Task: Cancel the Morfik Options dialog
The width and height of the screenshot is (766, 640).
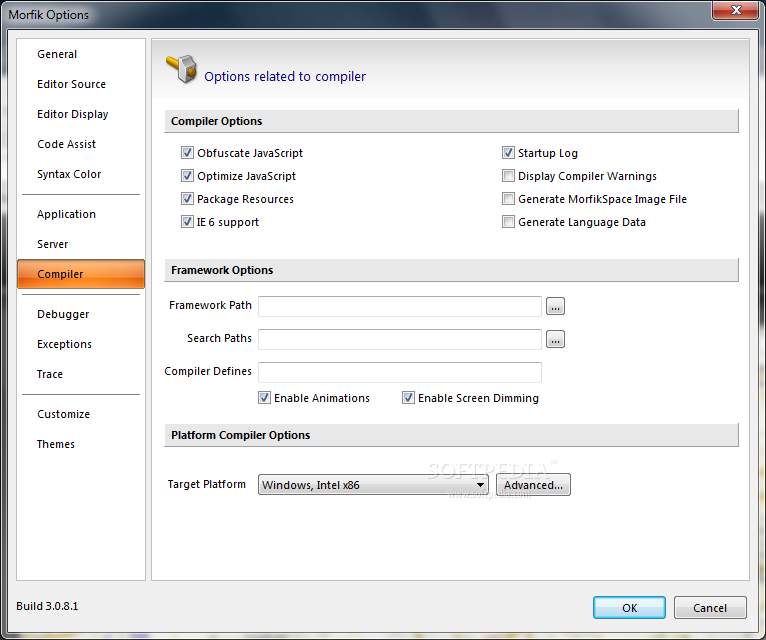Action: pyautogui.click(x=710, y=608)
